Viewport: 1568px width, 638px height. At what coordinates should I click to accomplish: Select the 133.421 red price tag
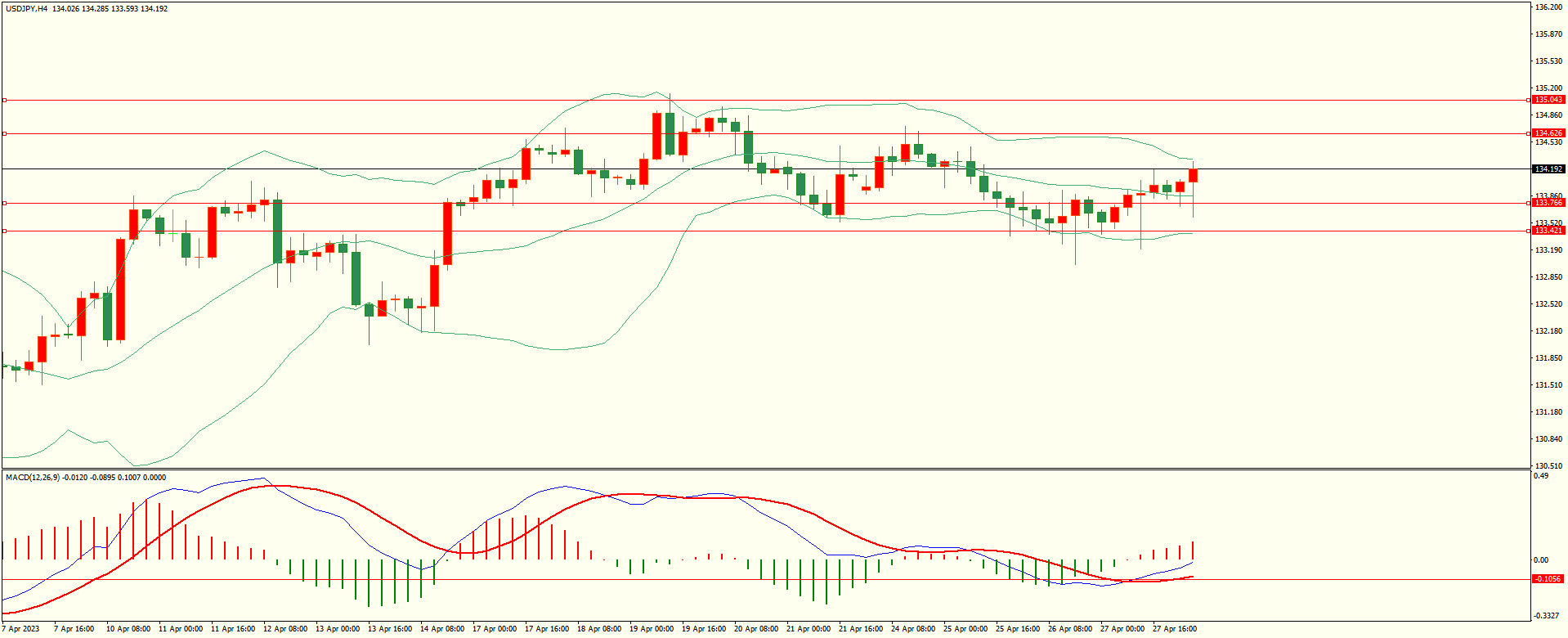coord(1548,231)
